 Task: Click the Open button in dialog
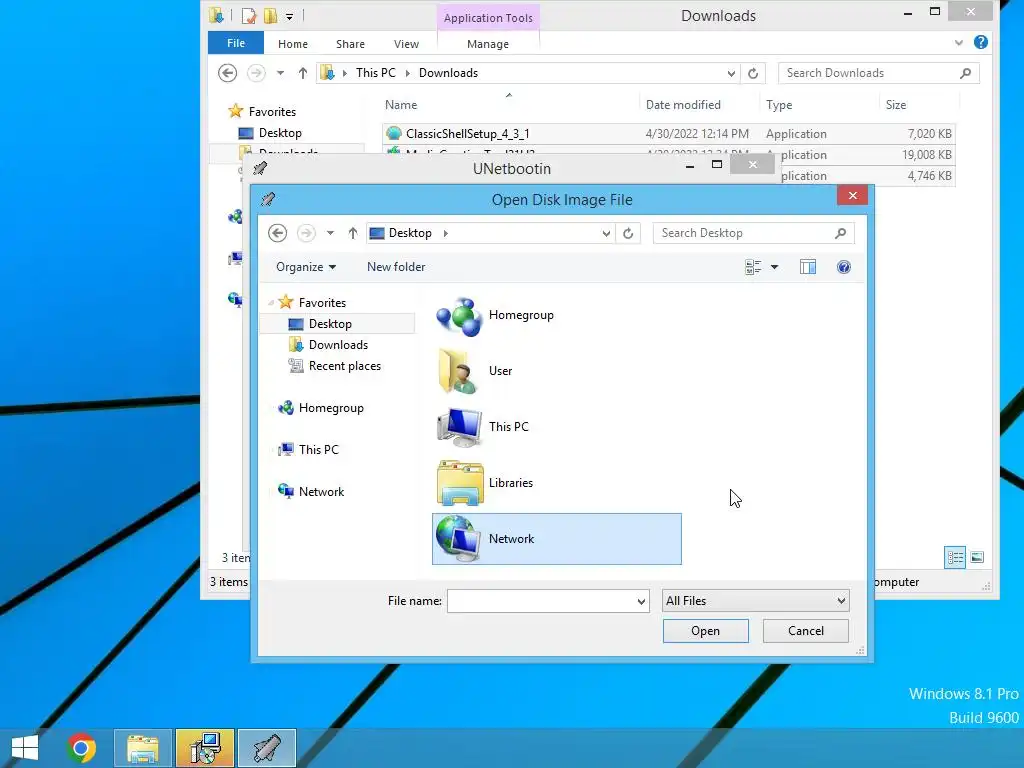click(705, 631)
